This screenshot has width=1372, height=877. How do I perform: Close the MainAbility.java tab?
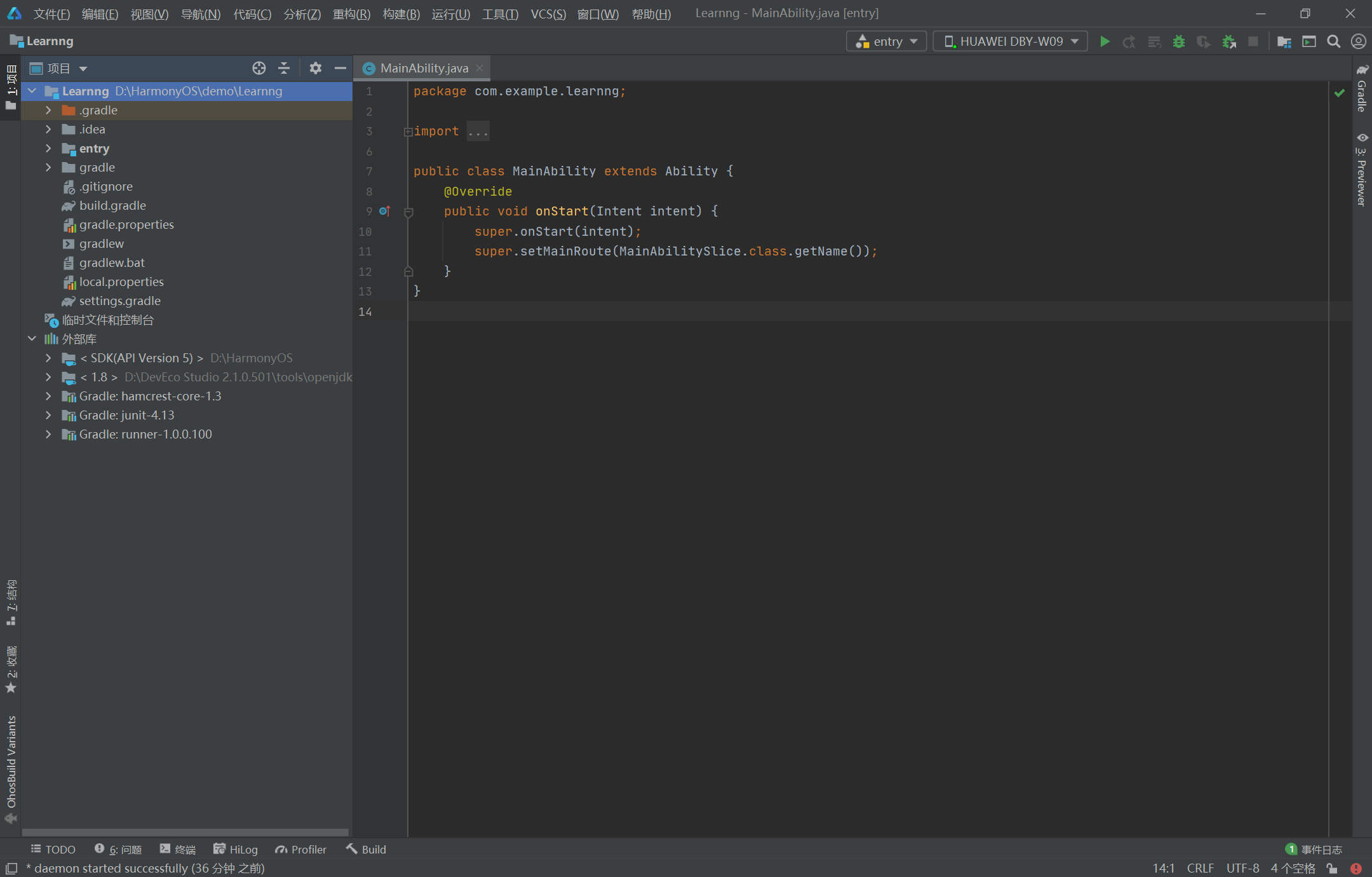pyautogui.click(x=480, y=68)
